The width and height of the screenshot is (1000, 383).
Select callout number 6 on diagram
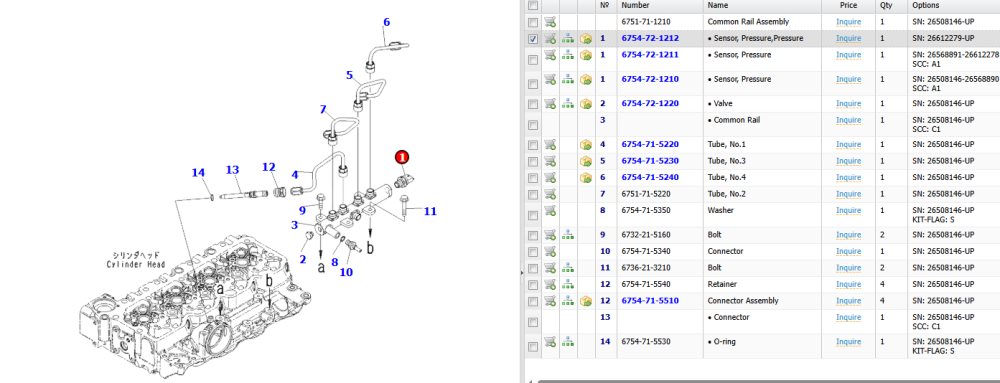point(386,22)
